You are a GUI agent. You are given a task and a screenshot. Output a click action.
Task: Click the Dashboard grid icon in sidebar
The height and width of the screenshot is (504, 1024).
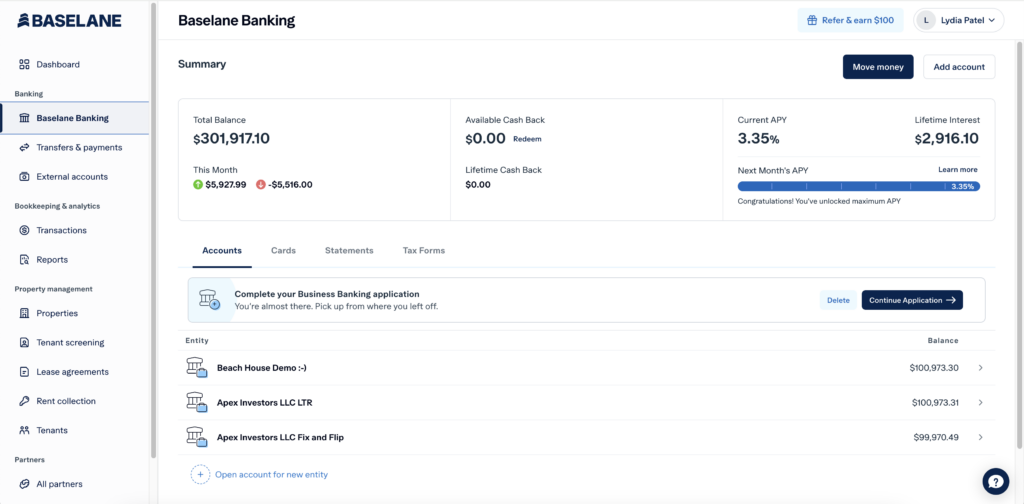(x=24, y=64)
